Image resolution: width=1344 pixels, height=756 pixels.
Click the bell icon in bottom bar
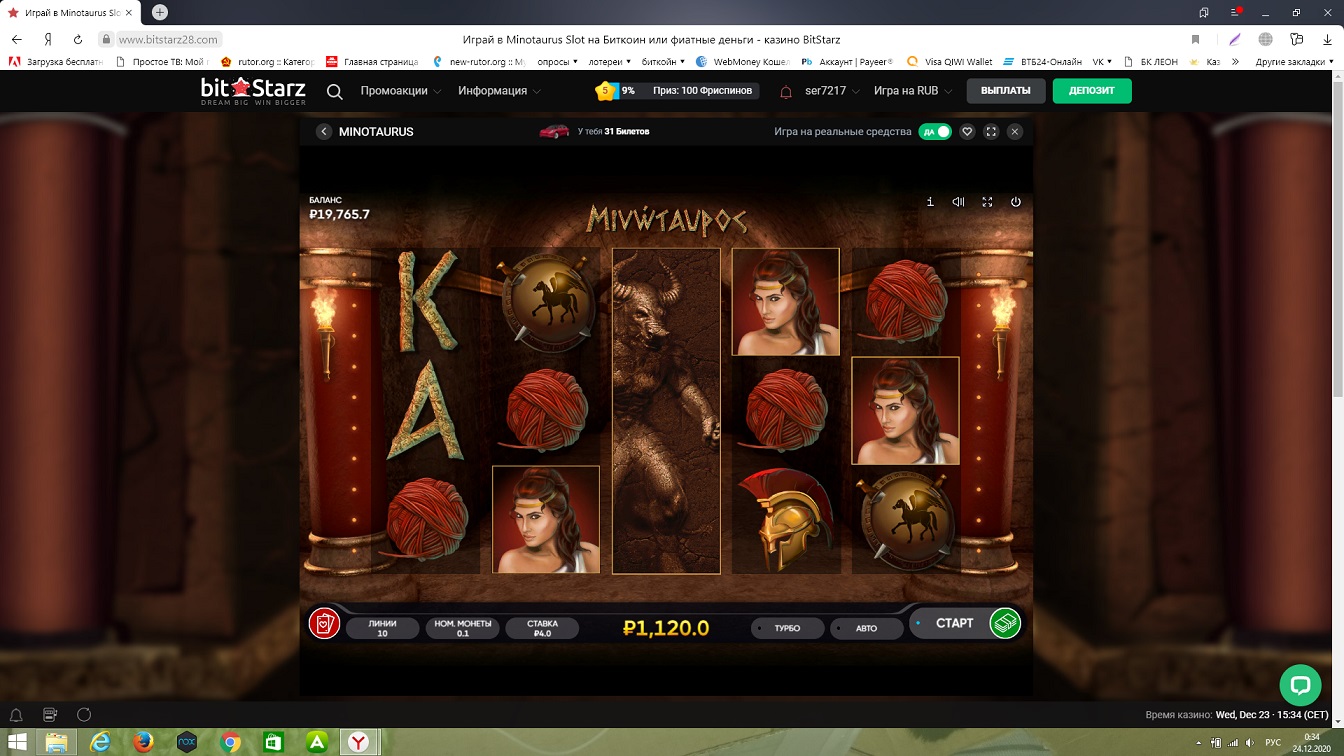click(x=16, y=715)
